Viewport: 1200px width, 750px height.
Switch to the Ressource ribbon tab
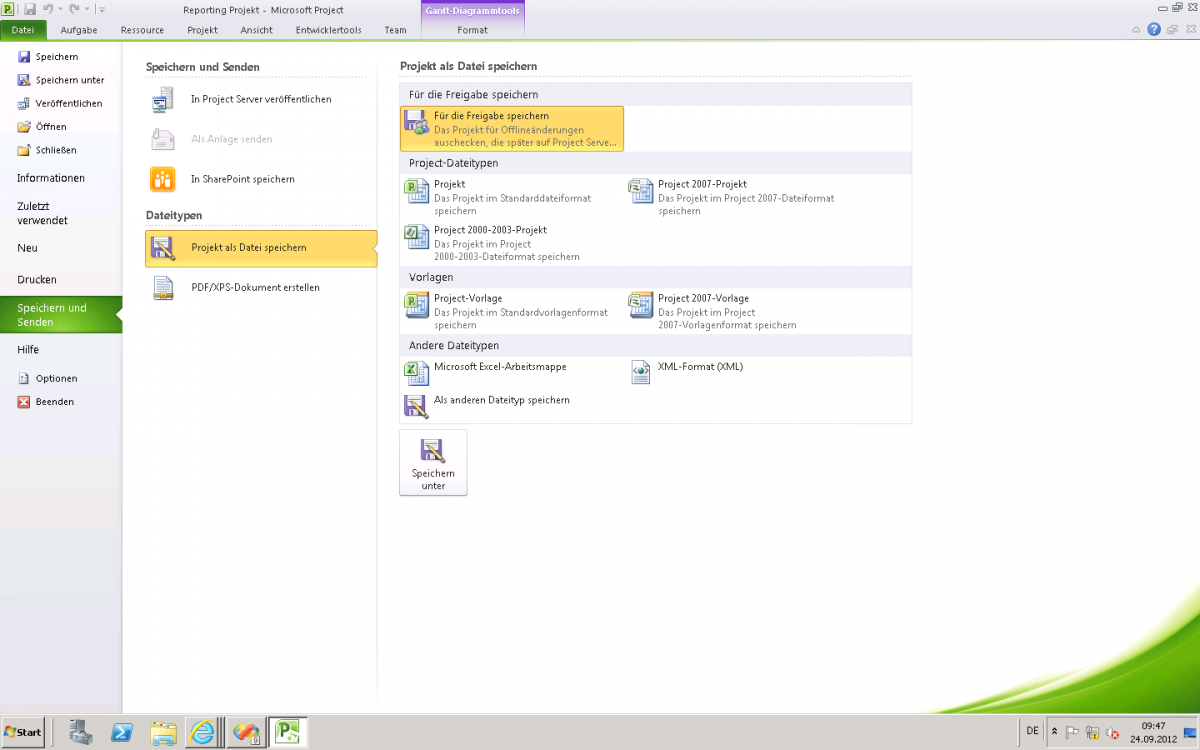point(142,30)
